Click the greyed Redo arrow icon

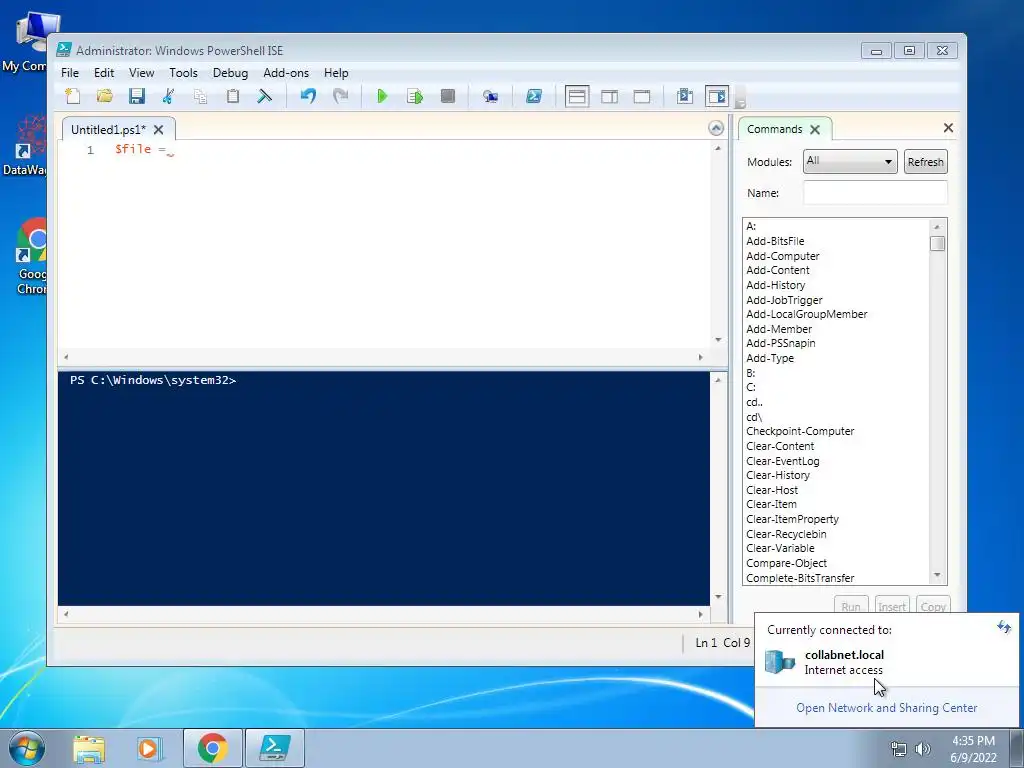(340, 97)
